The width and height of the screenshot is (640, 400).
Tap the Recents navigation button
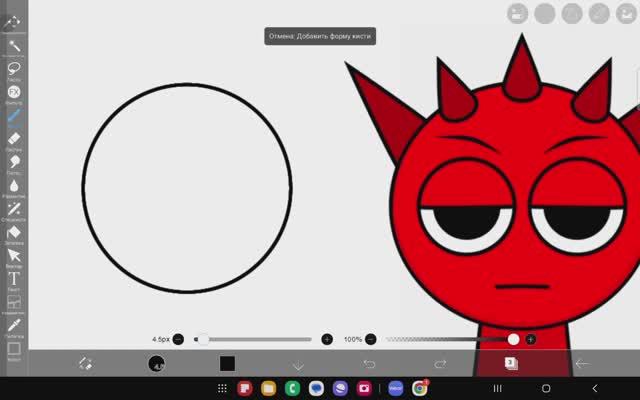point(497,388)
